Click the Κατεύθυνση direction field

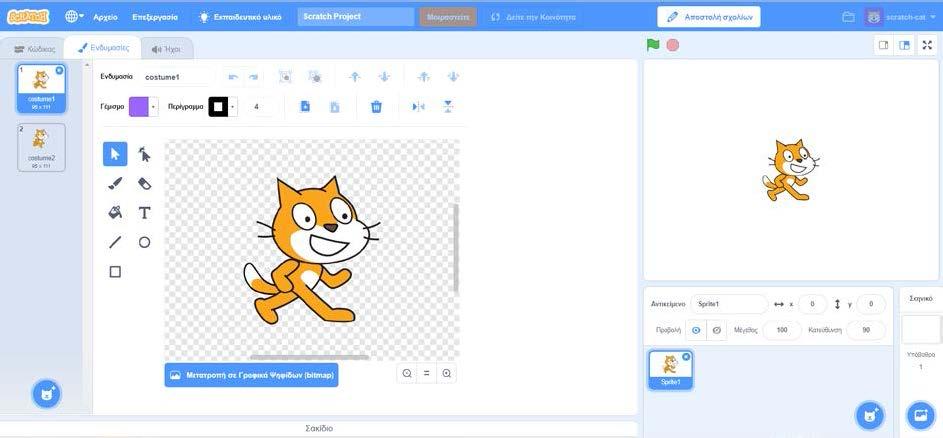pos(865,330)
